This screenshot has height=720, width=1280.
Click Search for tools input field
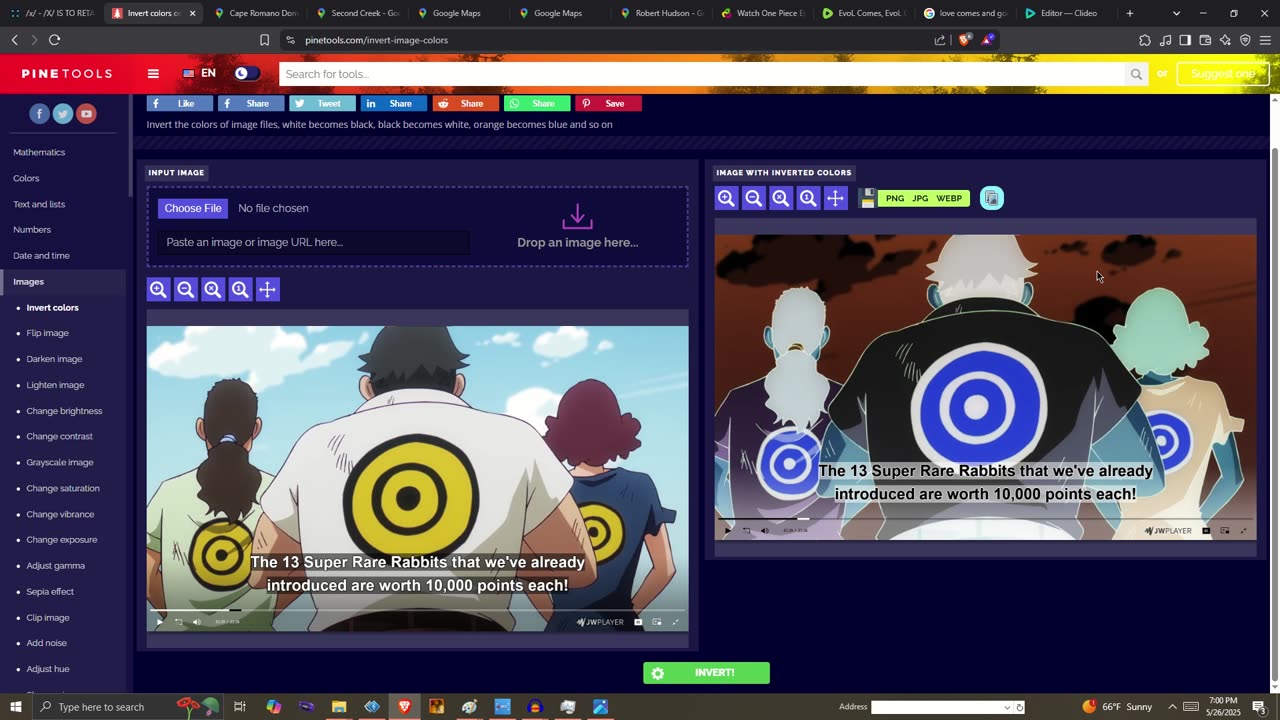tap(702, 74)
